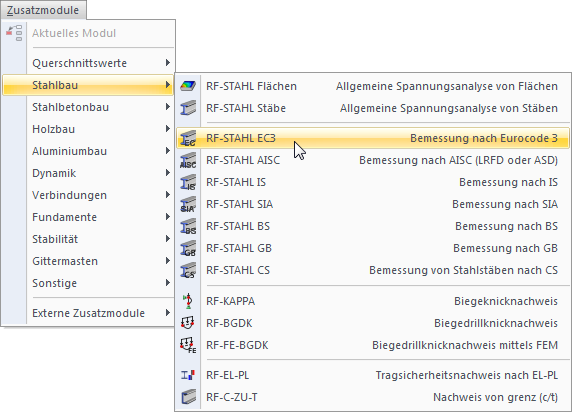Click the RF-STAHL EC3 icon
572x412 pixels.
coord(188,138)
